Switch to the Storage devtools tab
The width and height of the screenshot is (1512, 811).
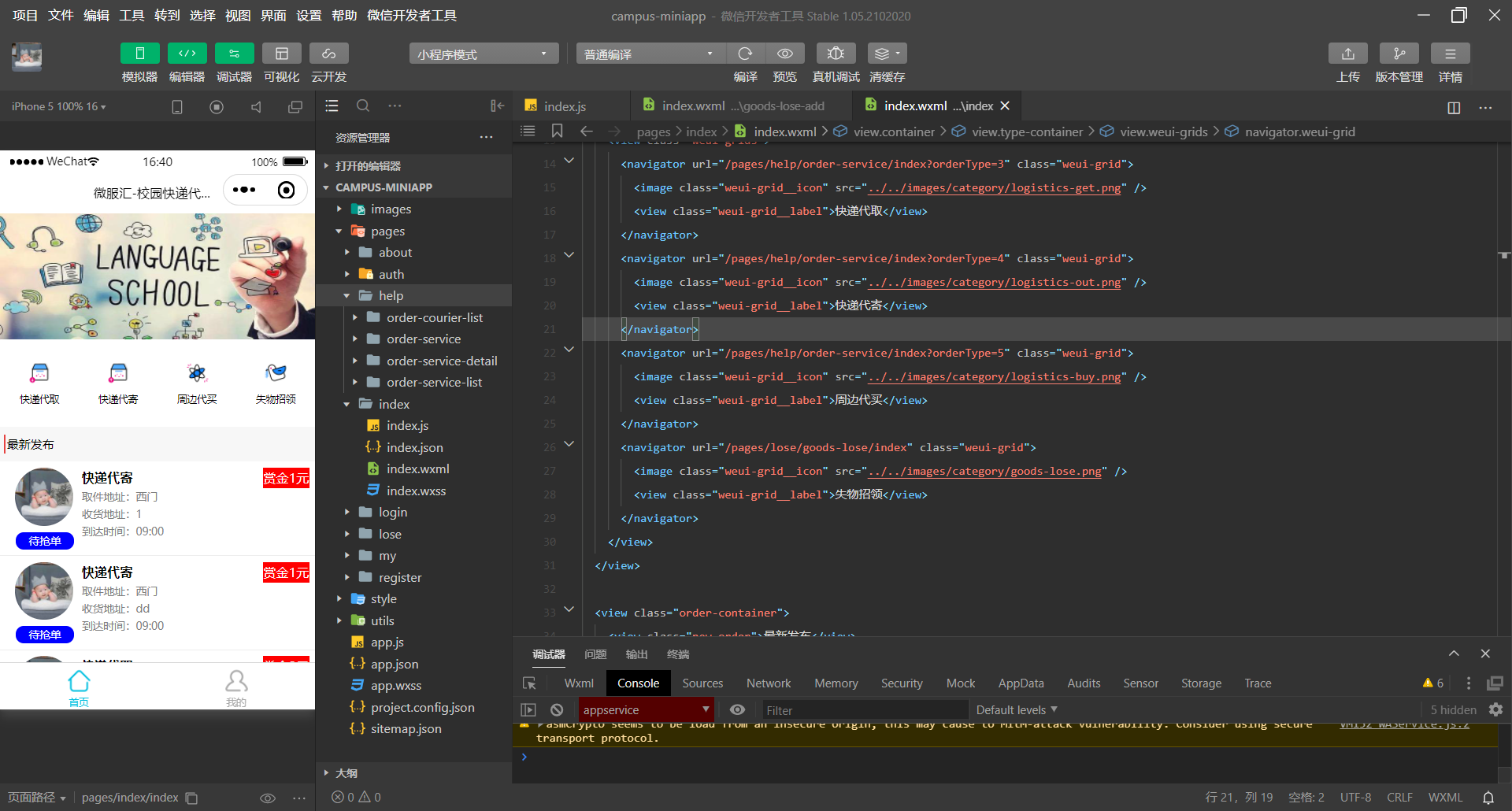coord(1201,683)
